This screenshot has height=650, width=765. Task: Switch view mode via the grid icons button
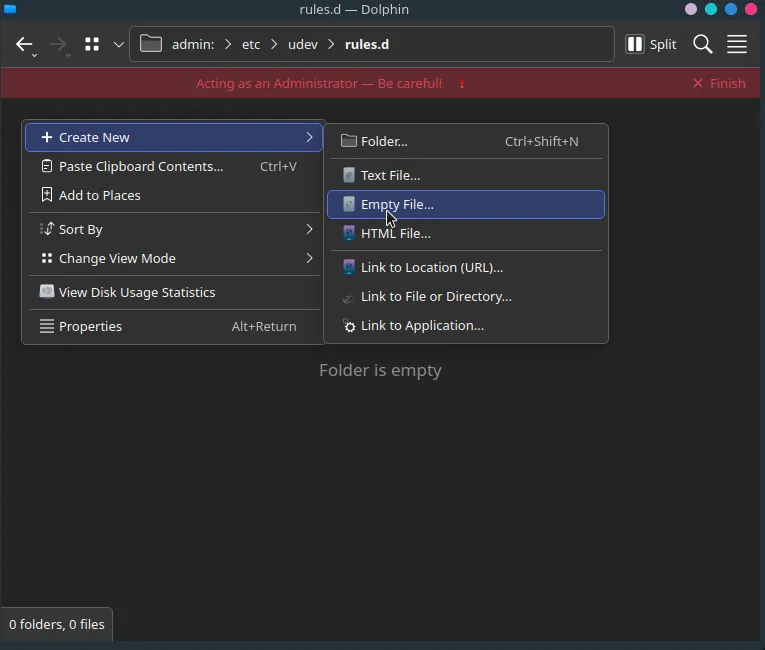(x=92, y=44)
